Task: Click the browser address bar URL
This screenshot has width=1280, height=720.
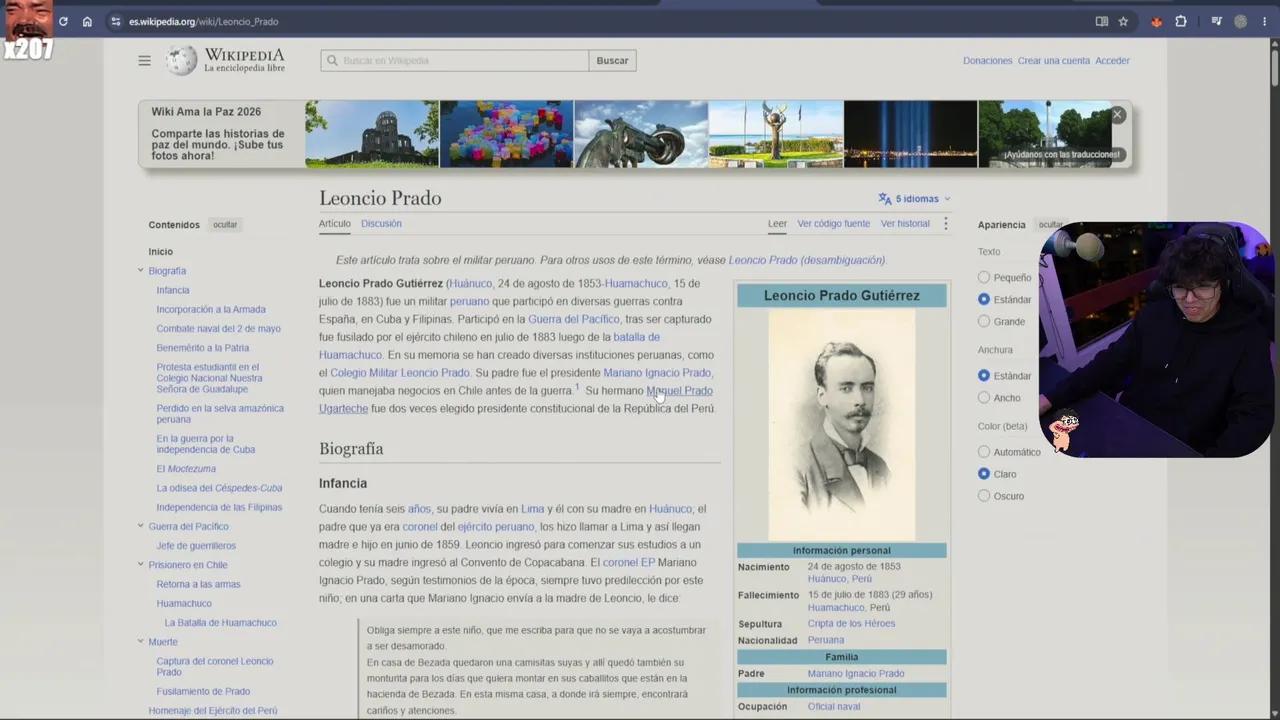Action: pyautogui.click(x=204, y=21)
